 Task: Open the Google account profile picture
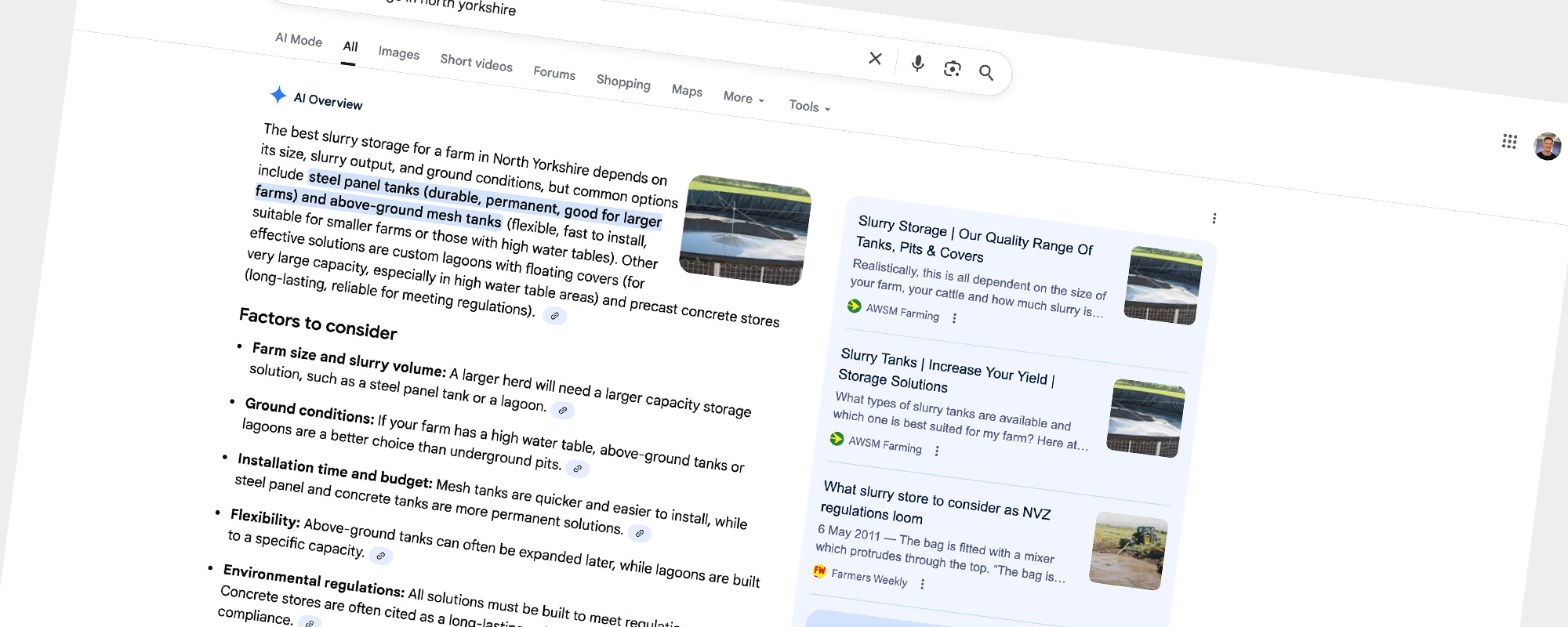tap(1547, 147)
